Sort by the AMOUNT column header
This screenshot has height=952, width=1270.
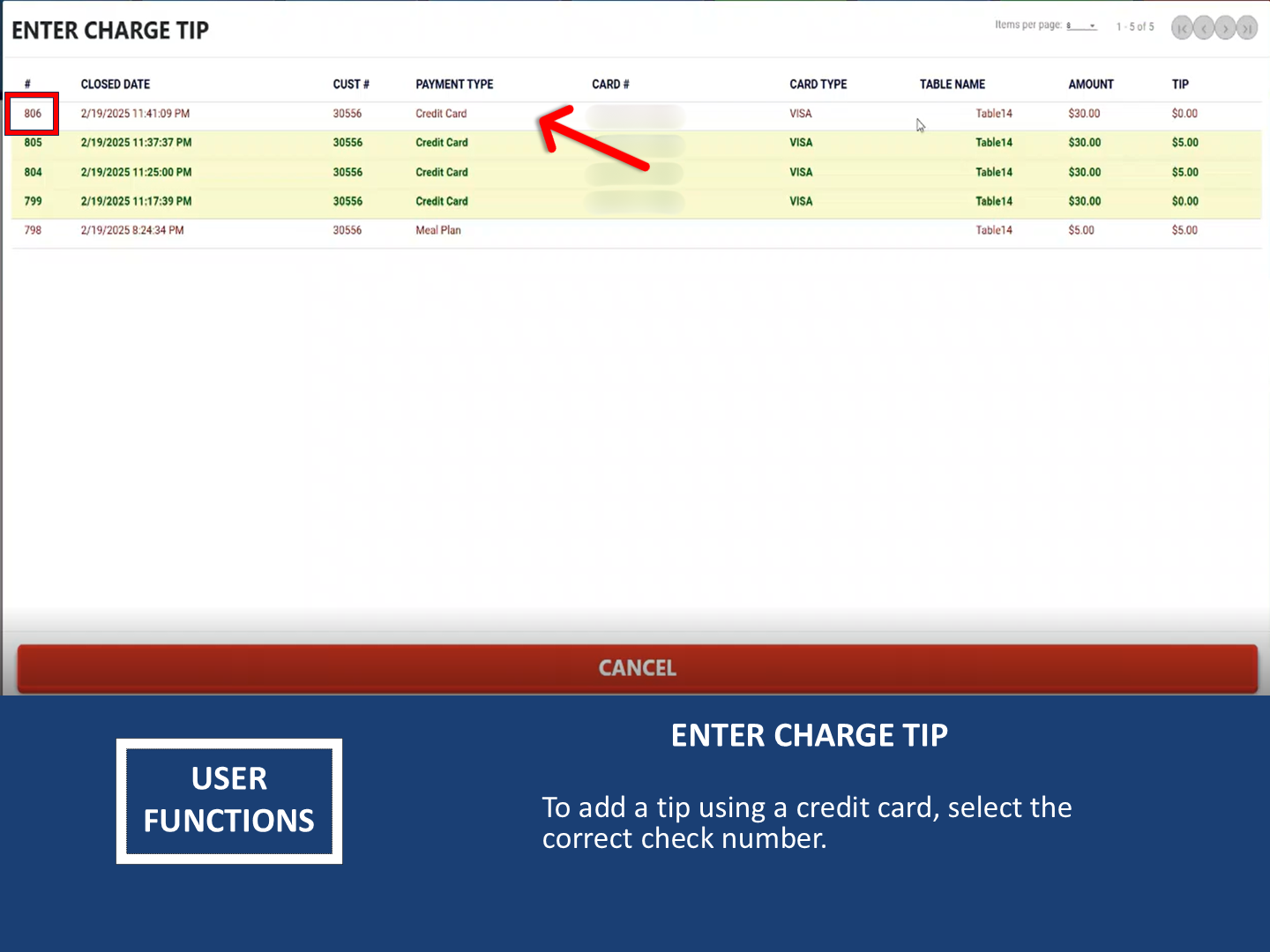[1091, 85]
